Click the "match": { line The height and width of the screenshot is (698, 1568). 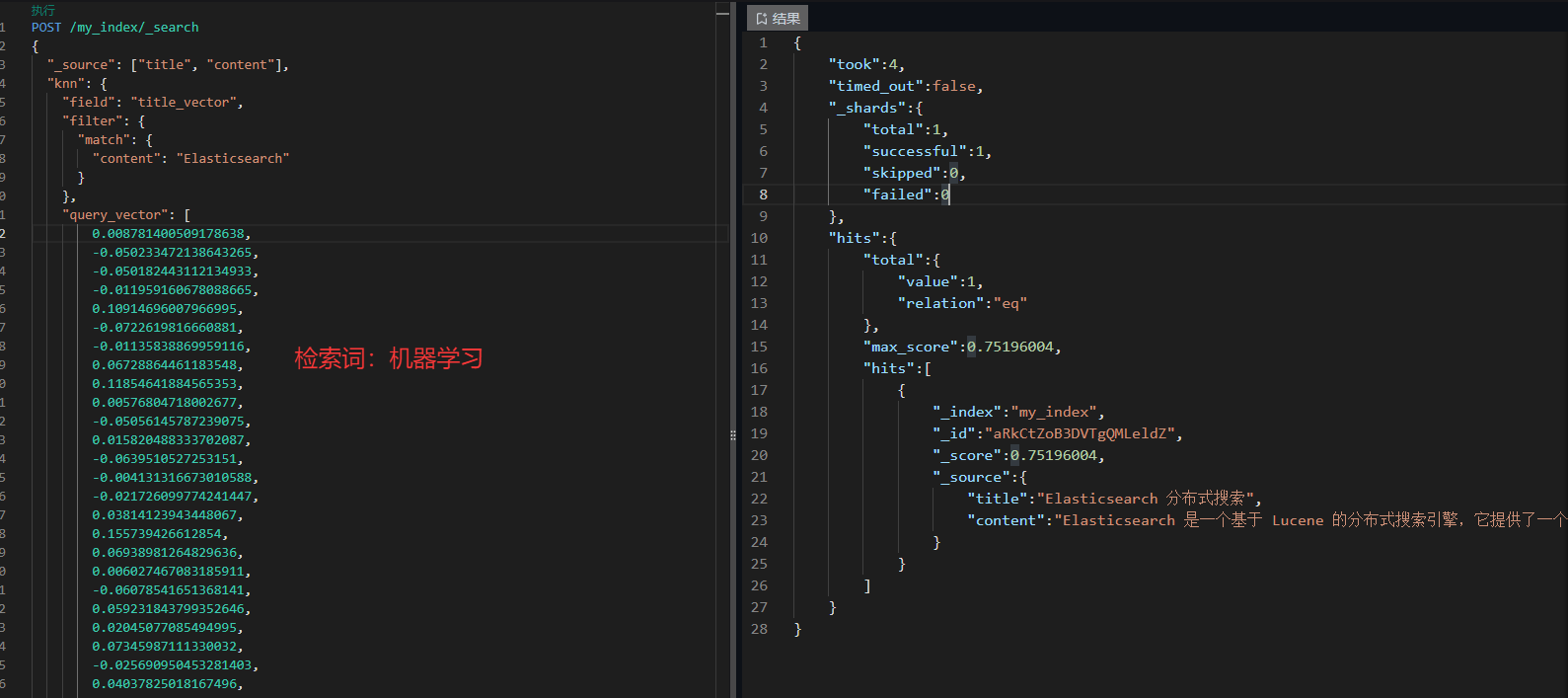click(115, 139)
